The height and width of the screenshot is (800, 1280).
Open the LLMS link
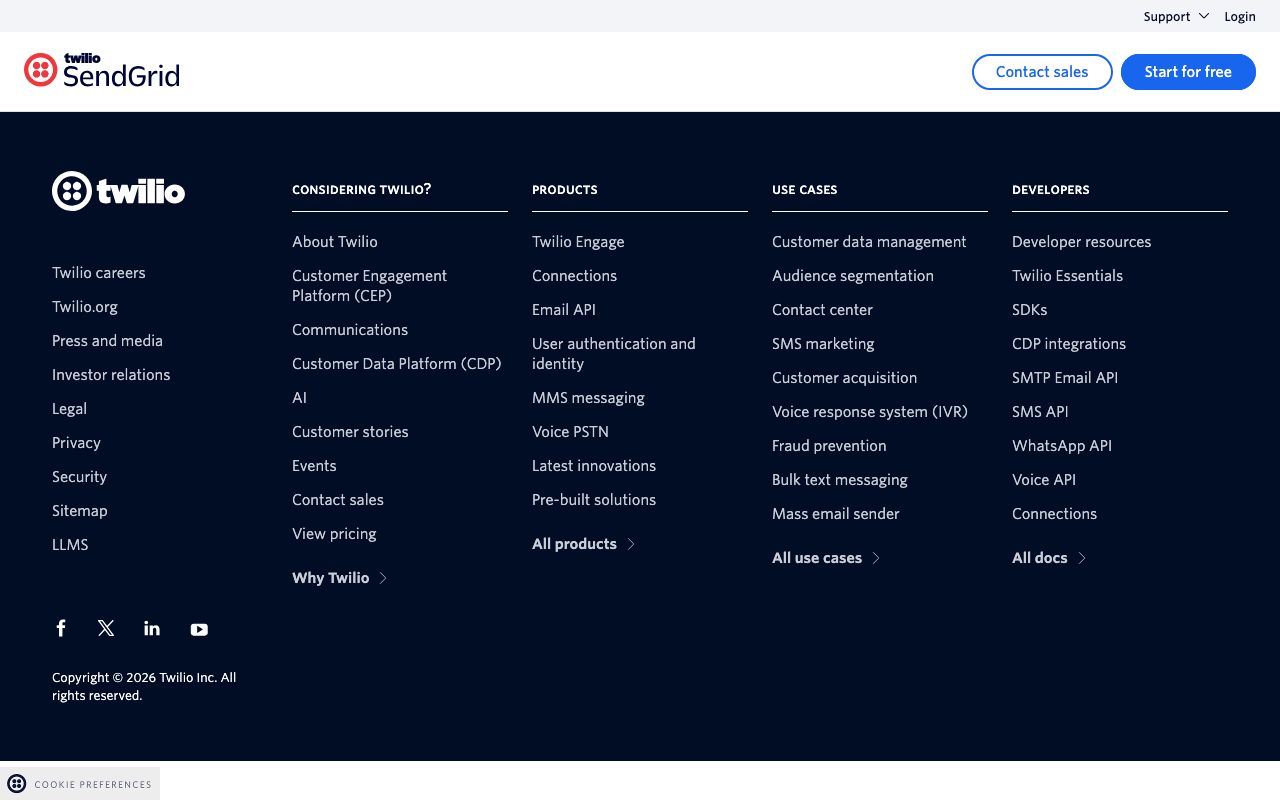[70, 545]
